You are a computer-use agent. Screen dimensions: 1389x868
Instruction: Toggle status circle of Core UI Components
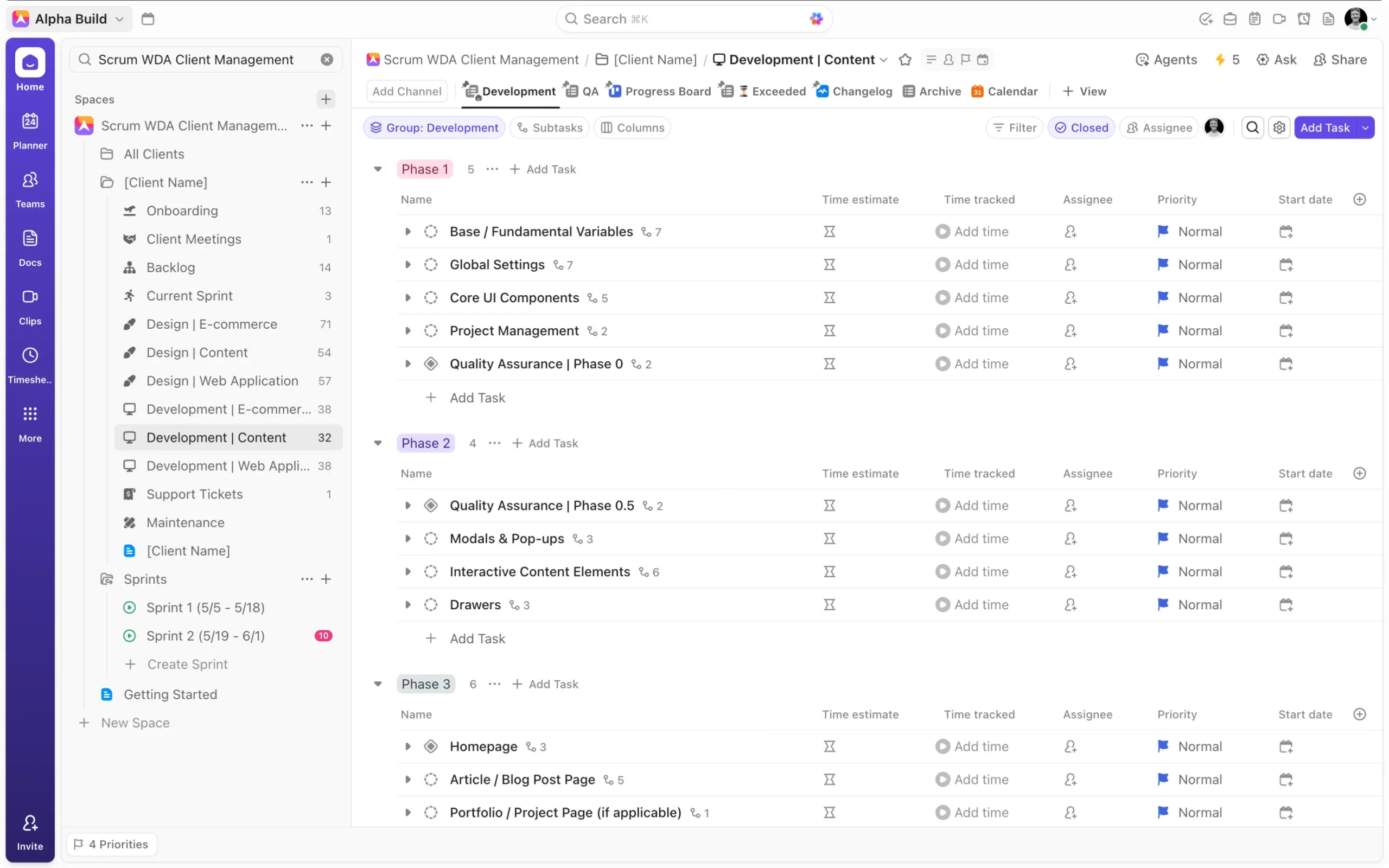coord(430,298)
